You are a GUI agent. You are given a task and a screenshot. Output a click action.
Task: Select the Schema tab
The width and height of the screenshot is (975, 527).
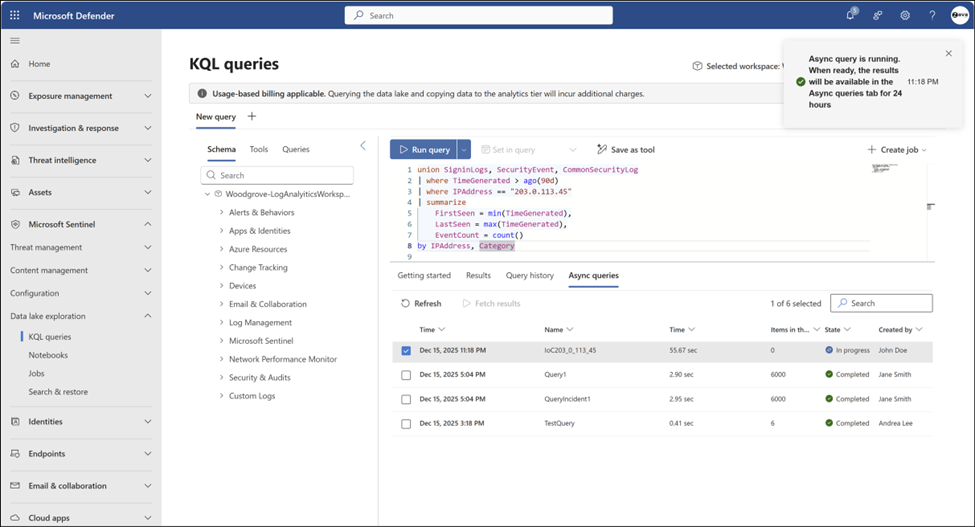coord(221,149)
